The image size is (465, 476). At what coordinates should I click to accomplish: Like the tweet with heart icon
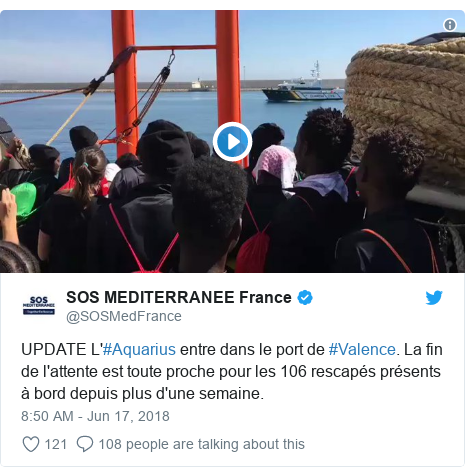pyautogui.click(x=31, y=444)
